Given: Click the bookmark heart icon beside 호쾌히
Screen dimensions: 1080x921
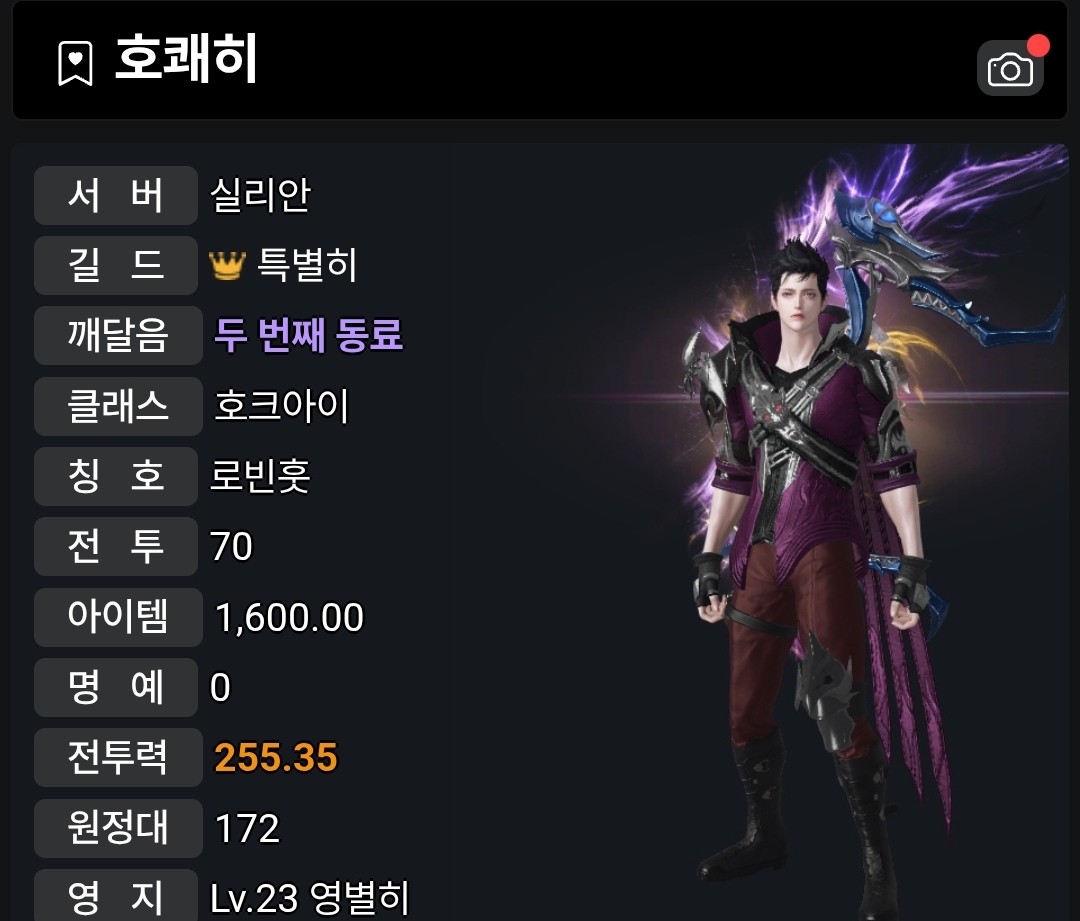Looking at the screenshot, I should click(75, 63).
